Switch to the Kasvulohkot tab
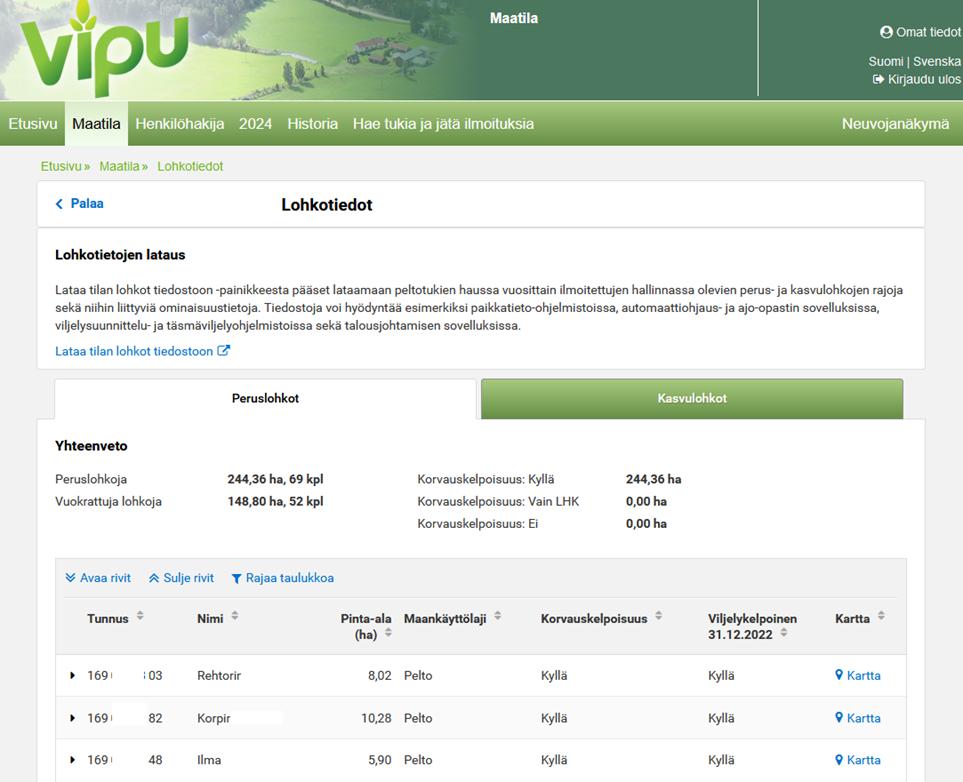This screenshot has width=963, height=782. [692, 398]
